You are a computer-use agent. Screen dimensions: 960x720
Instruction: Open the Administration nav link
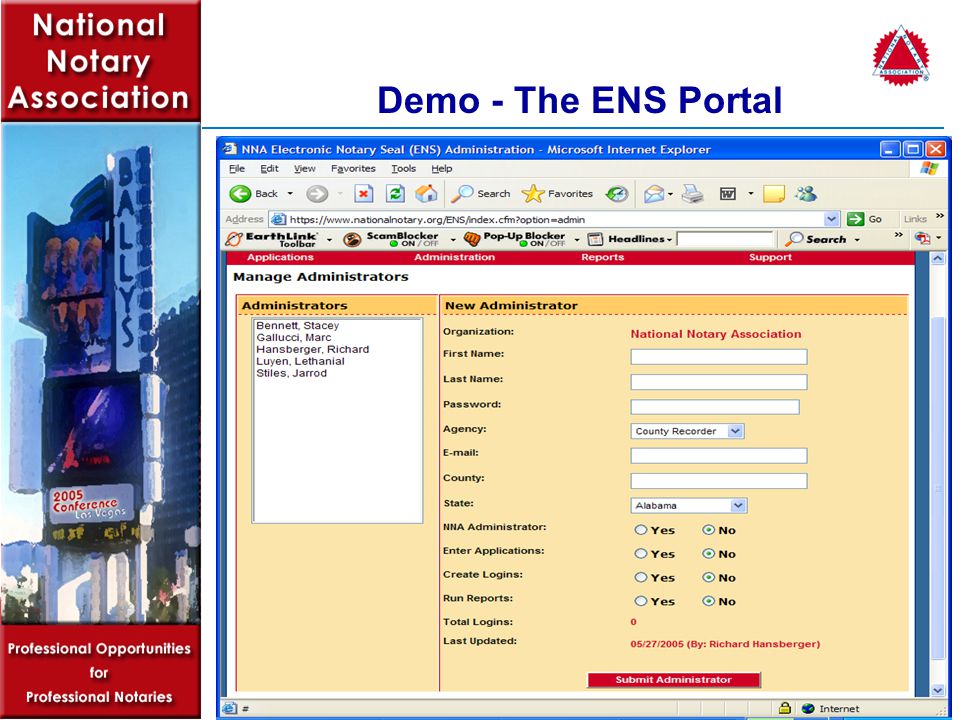(x=454, y=257)
